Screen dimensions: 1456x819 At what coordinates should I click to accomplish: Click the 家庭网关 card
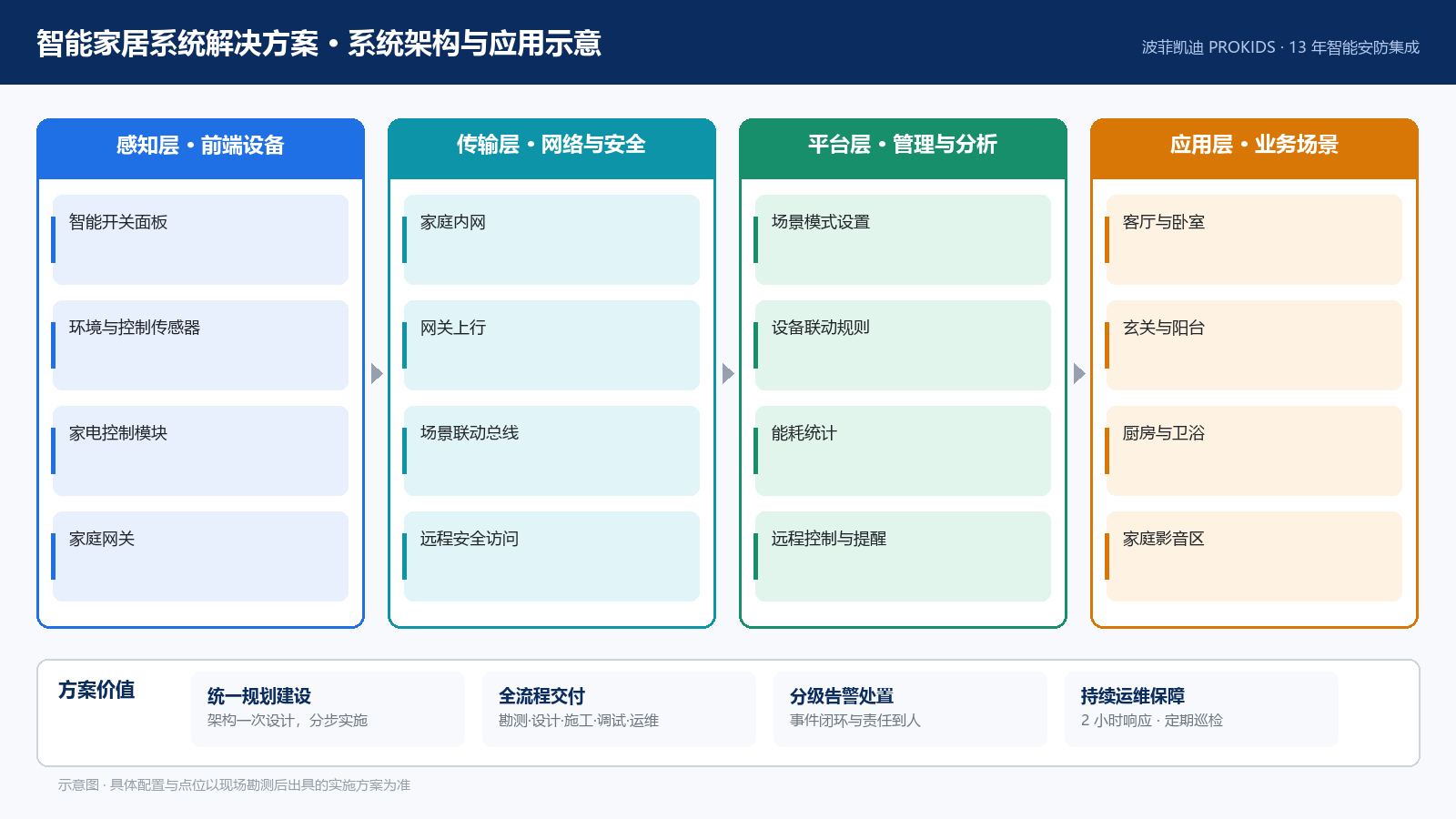[x=200, y=556]
